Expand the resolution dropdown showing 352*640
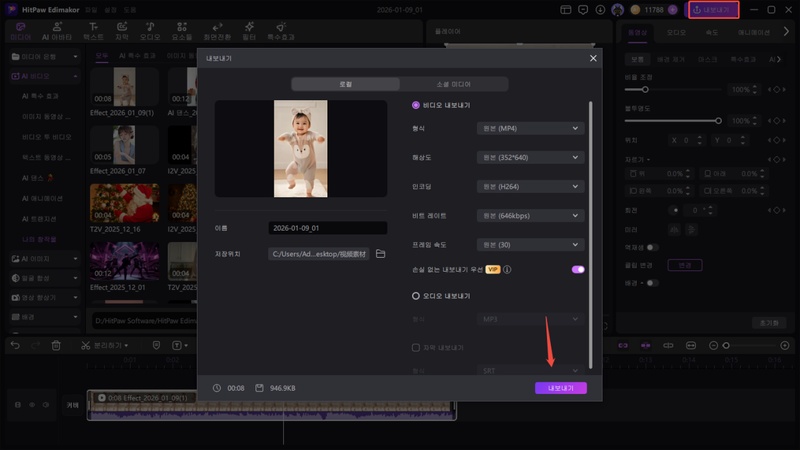The width and height of the screenshot is (800, 450). (529, 157)
